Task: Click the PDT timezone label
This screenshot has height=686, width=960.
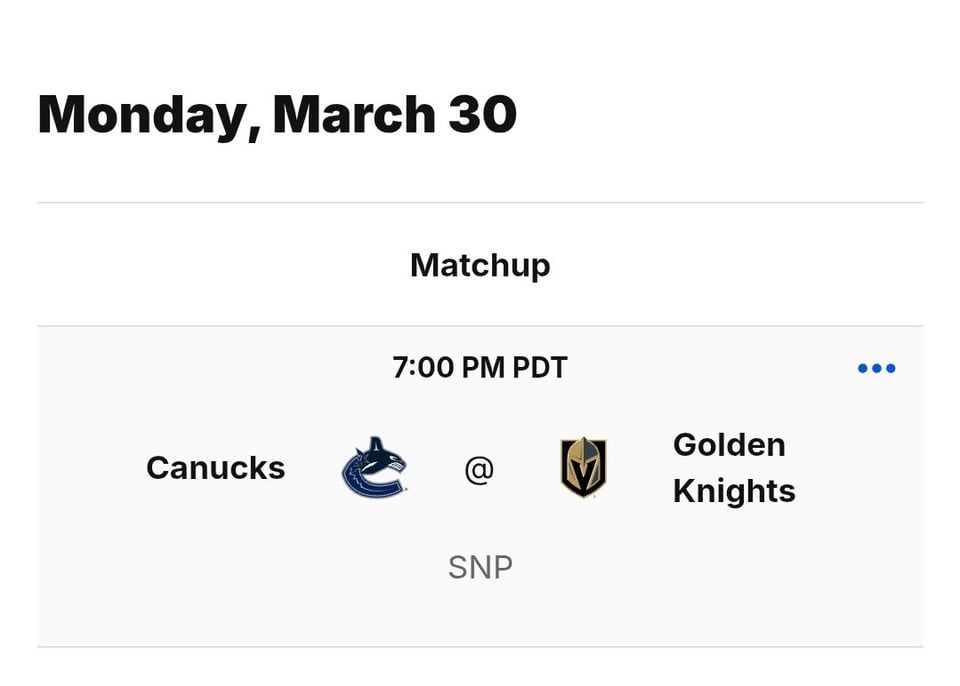Action: [x=540, y=368]
